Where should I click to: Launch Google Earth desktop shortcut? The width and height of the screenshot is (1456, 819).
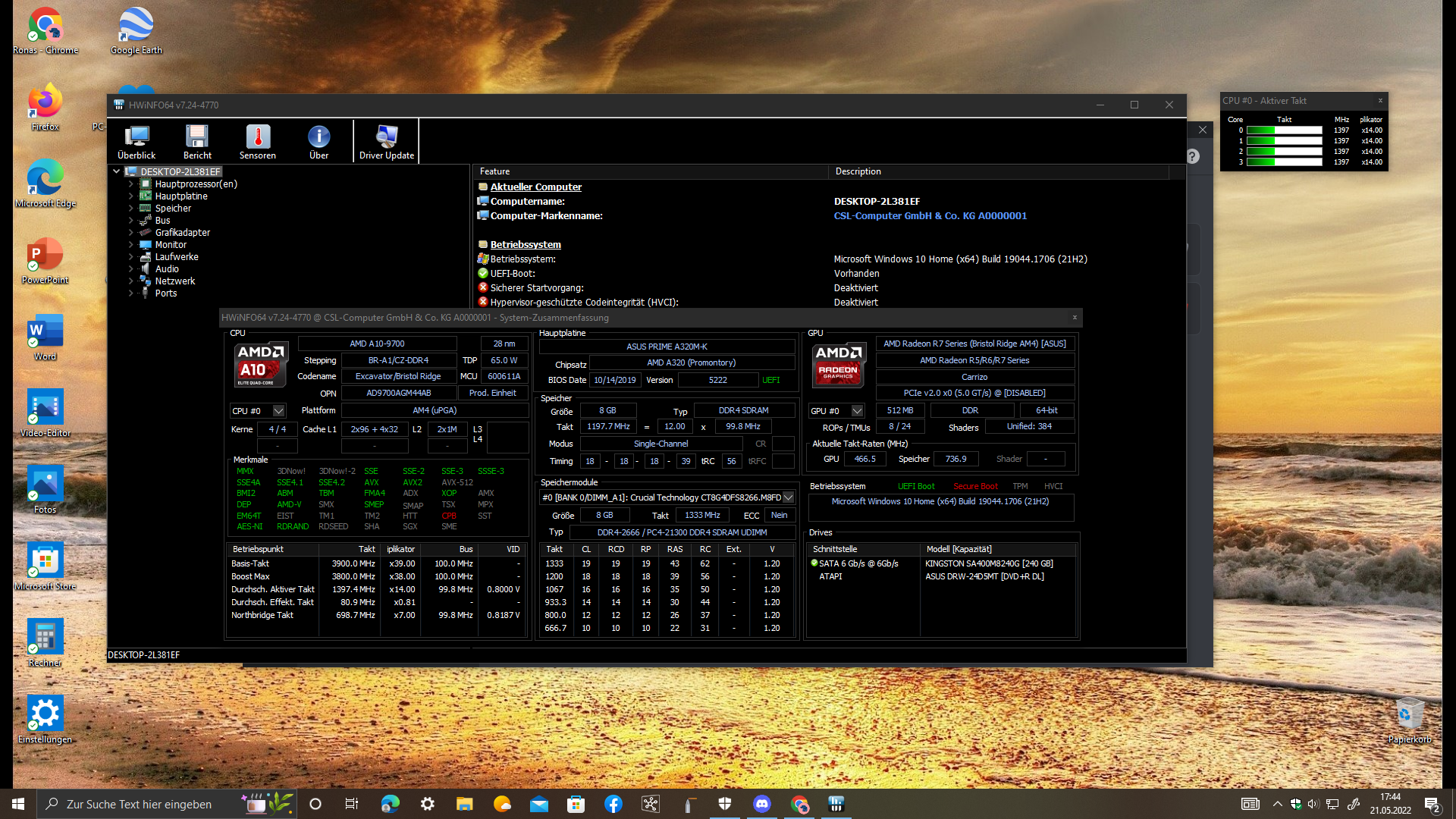(136, 32)
